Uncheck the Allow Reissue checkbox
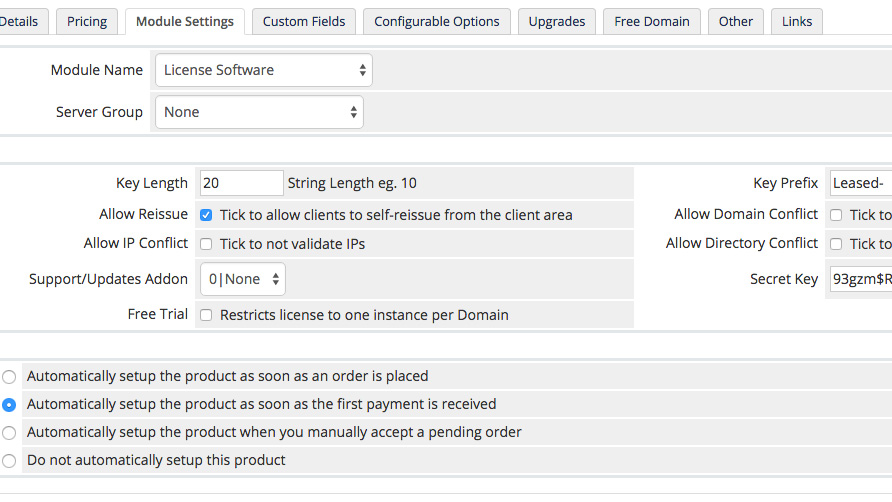The height and width of the screenshot is (502, 892). (x=206, y=215)
